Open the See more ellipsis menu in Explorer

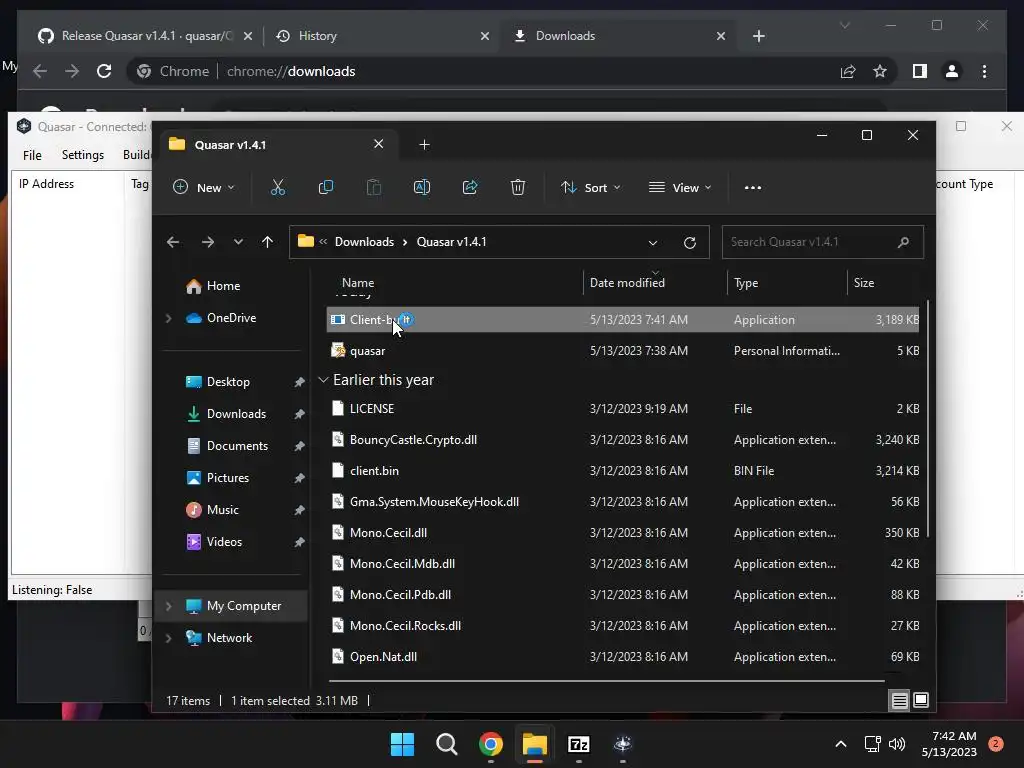coord(753,187)
